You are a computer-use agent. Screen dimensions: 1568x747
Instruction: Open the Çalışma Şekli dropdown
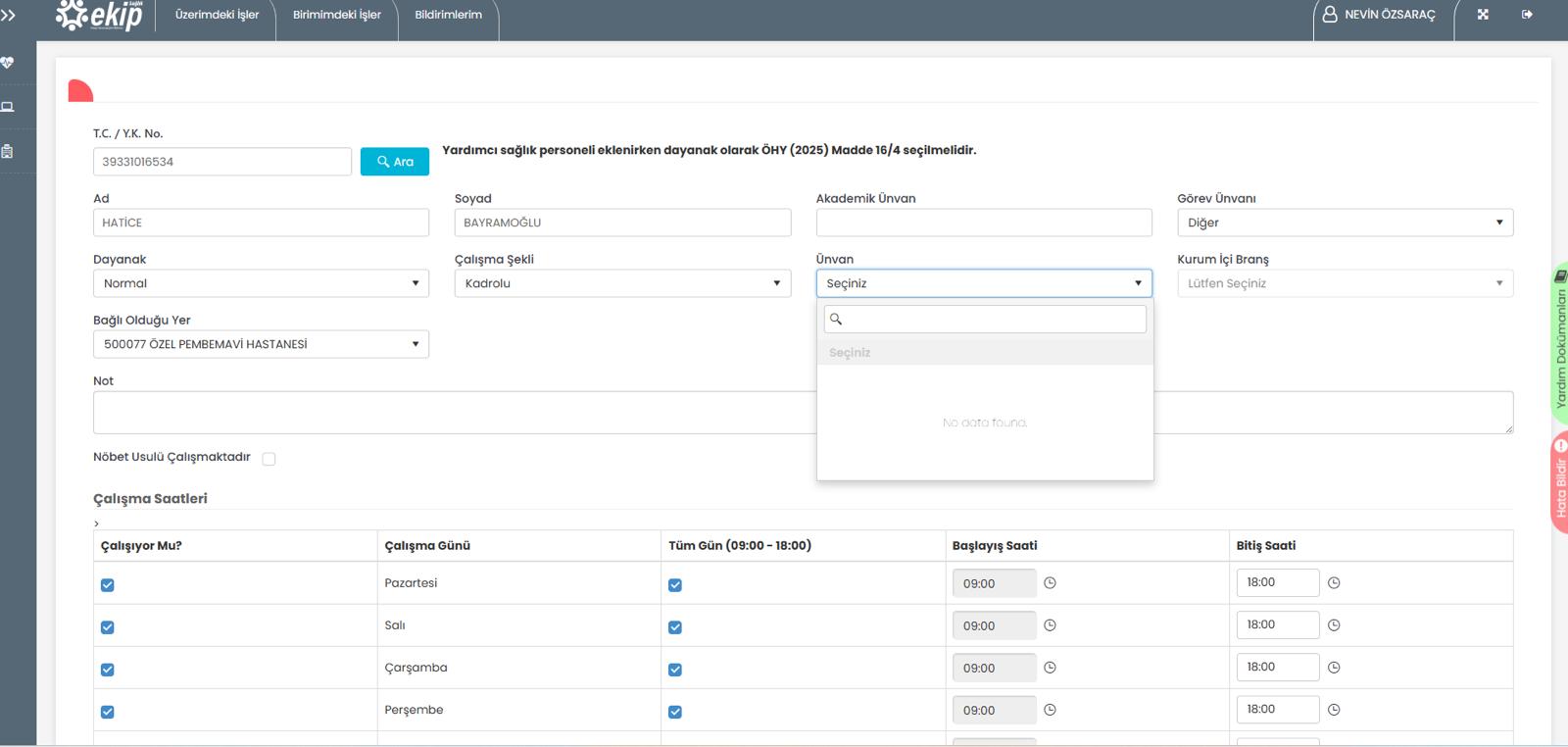(622, 283)
